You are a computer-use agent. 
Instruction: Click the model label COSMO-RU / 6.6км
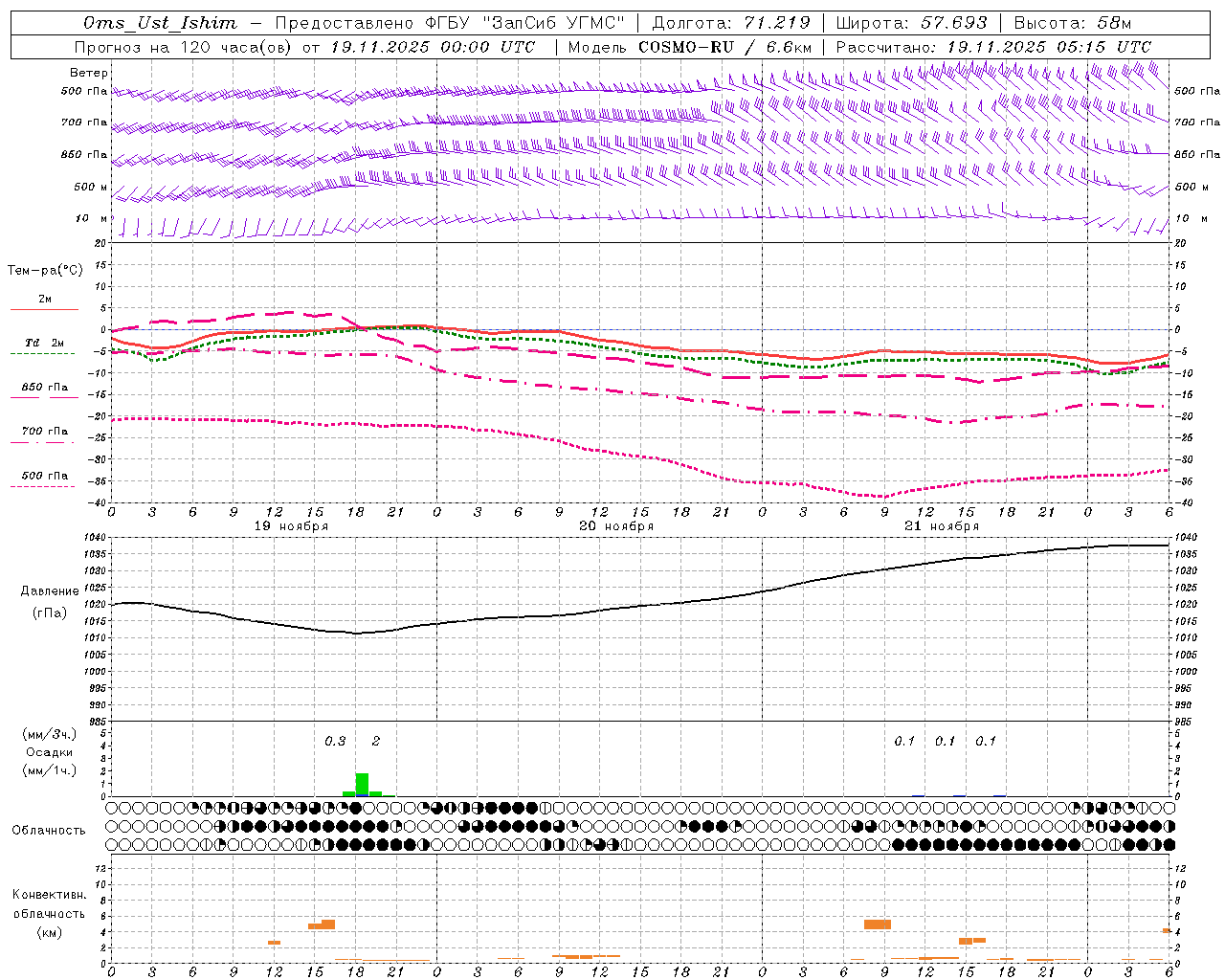pyautogui.click(x=725, y=47)
